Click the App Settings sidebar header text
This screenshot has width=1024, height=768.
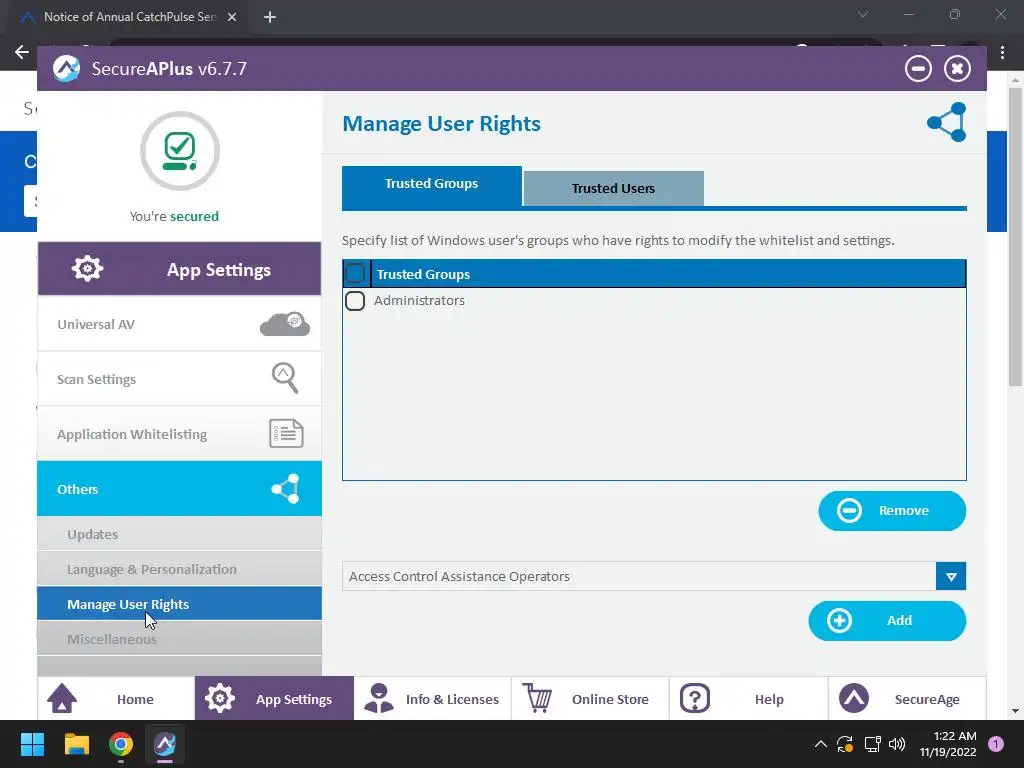pyautogui.click(x=219, y=270)
